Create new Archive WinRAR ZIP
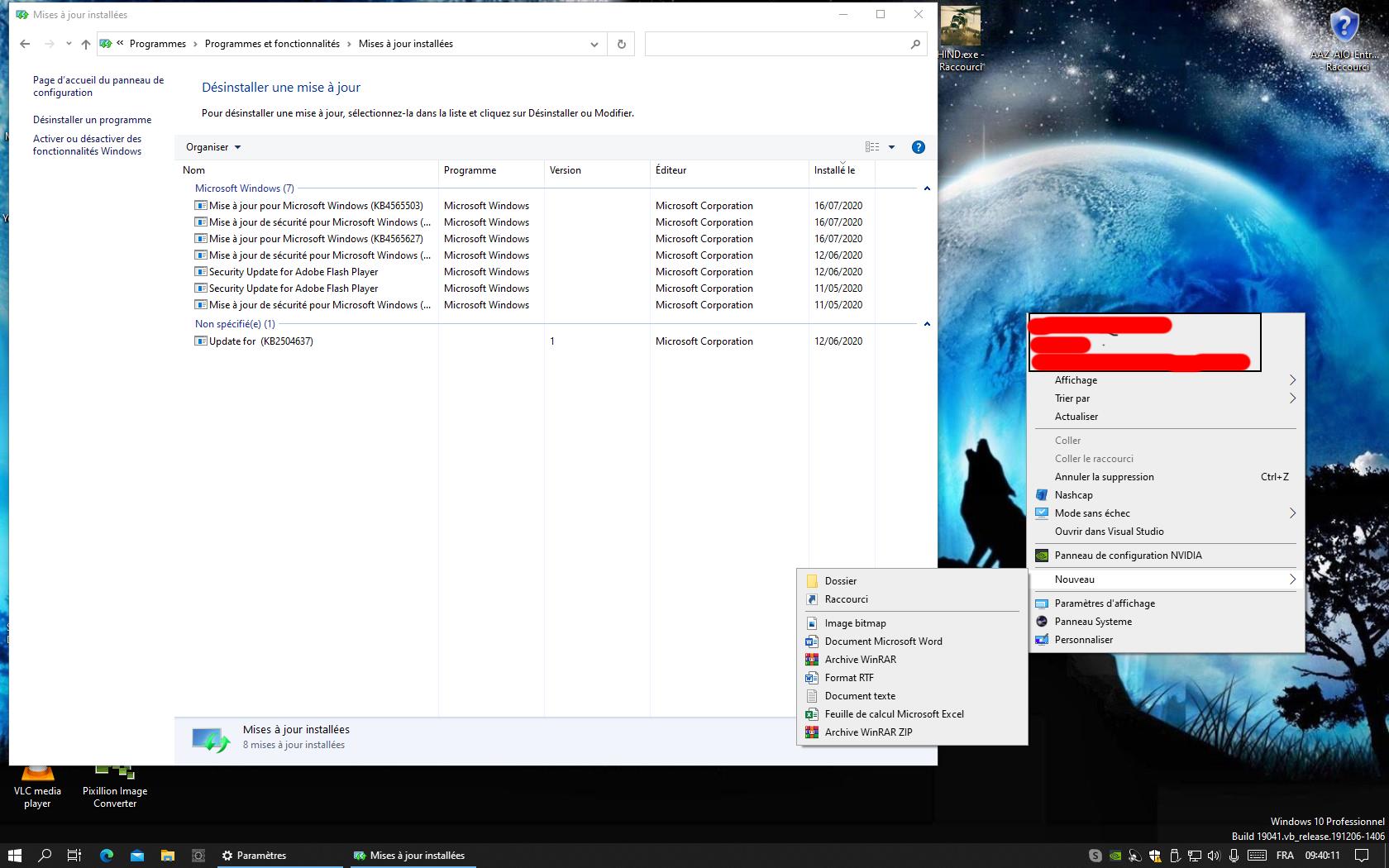1389x868 pixels. (912, 732)
